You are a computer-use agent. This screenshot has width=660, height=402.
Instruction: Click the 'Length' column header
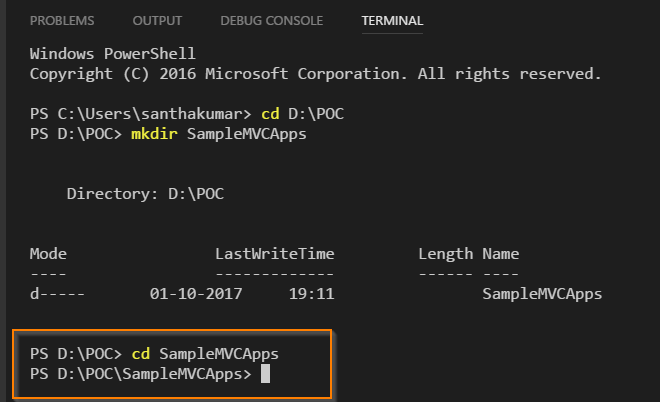[x=446, y=254]
